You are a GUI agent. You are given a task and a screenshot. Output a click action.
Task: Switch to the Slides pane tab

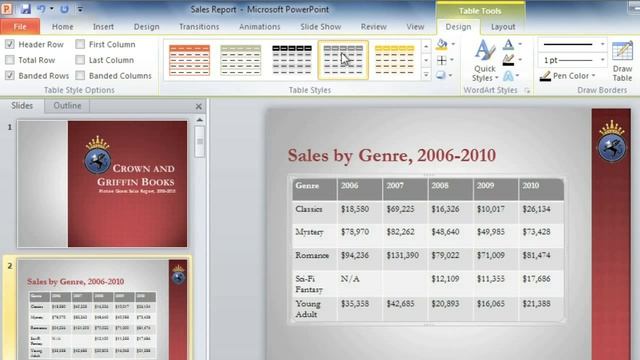[22, 106]
